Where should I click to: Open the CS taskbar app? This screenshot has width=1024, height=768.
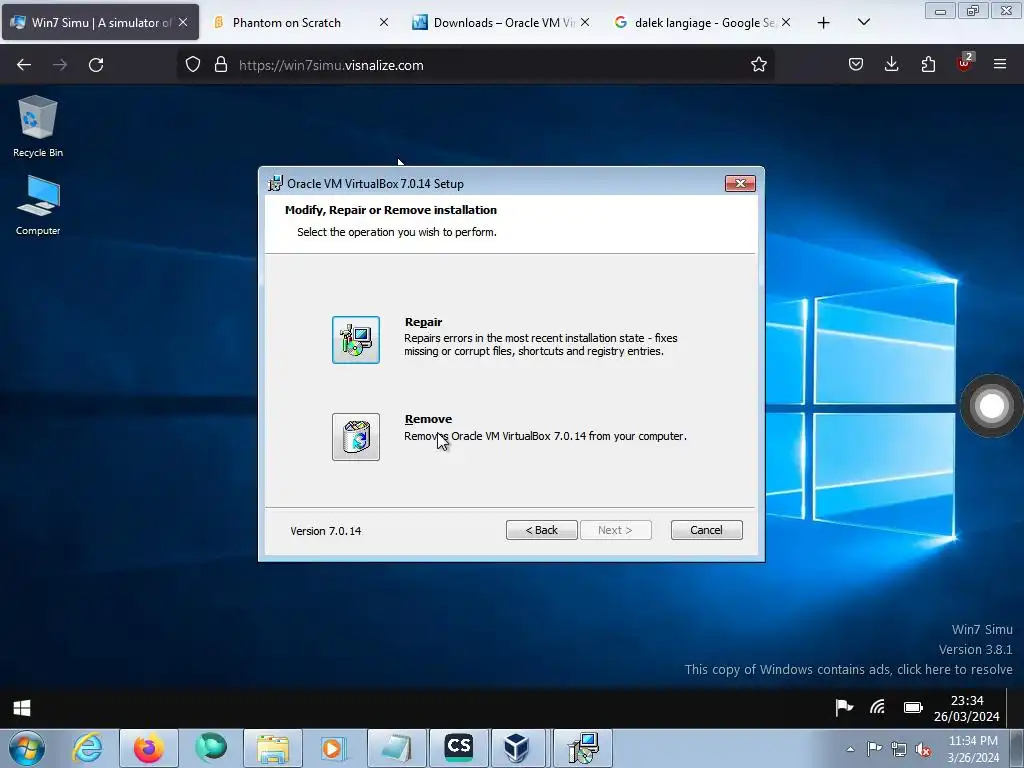(x=458, y=748)
